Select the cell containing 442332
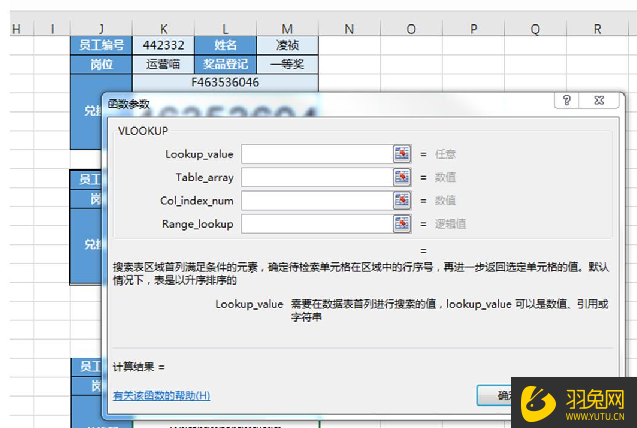The image size is (637, 428). coord(163,45)
